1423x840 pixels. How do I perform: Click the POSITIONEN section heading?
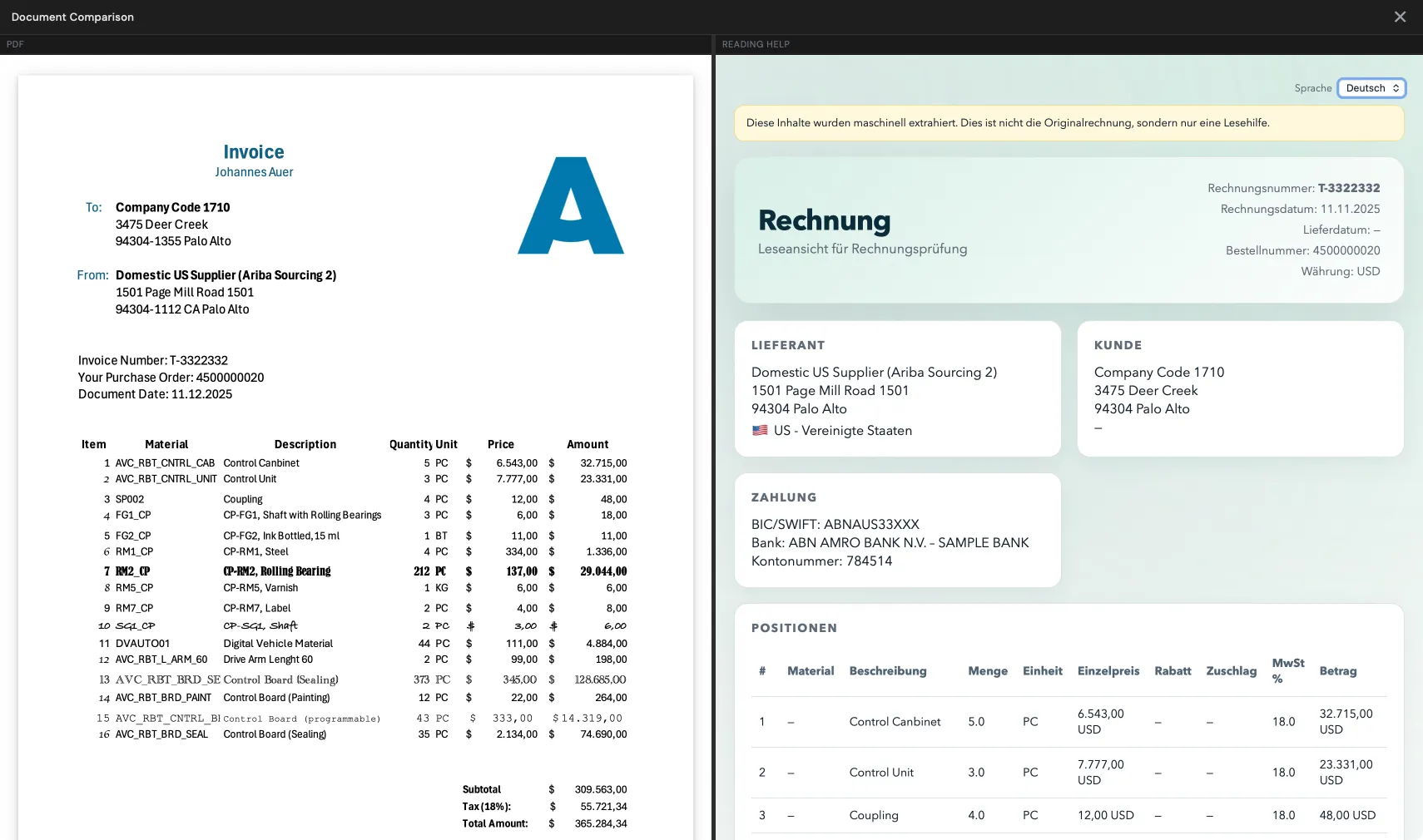(794, 628)
